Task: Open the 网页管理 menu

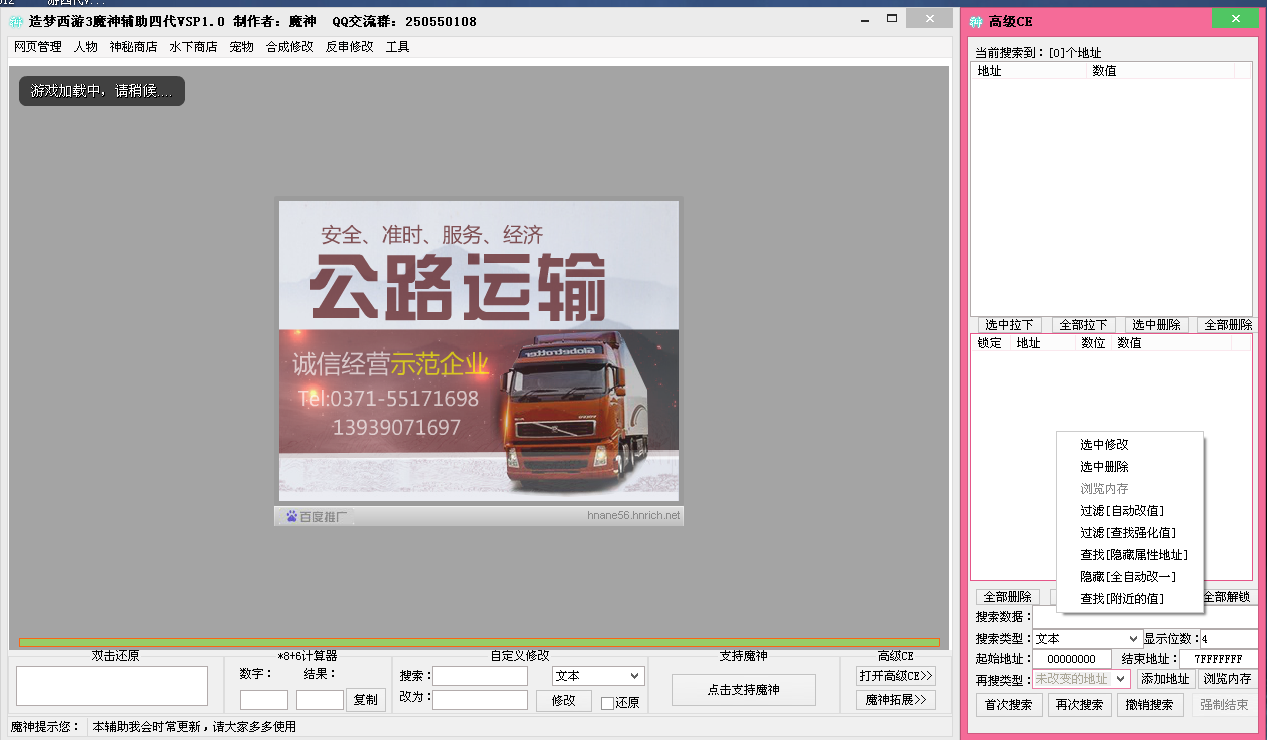Action: tap(38, 47)
